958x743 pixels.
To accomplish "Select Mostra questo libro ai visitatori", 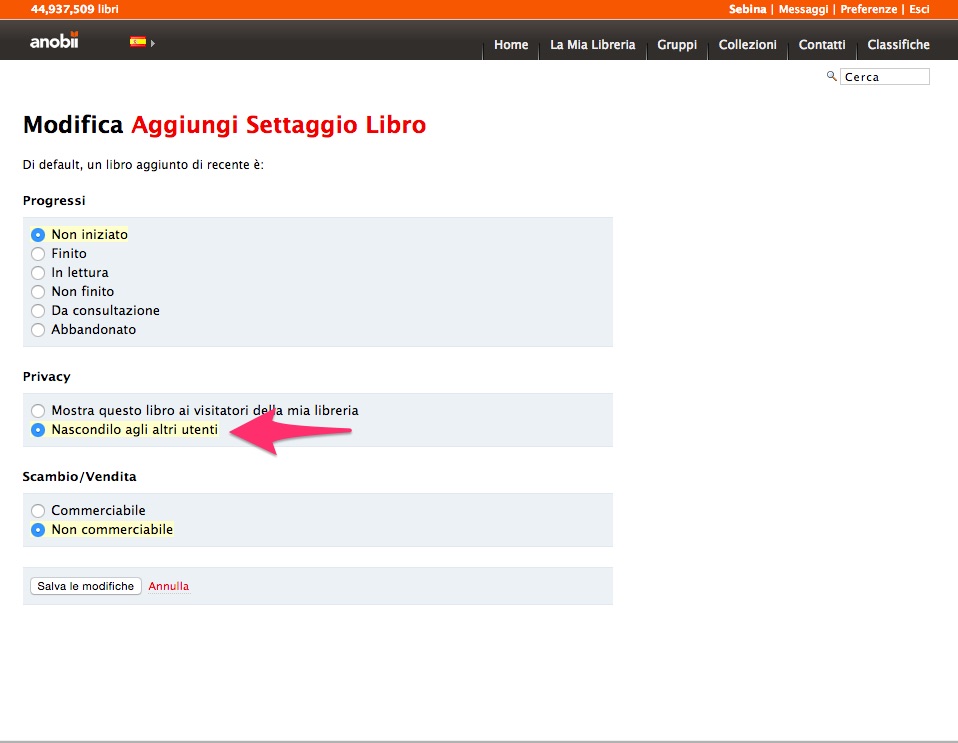I will click(x=38, y=411).
